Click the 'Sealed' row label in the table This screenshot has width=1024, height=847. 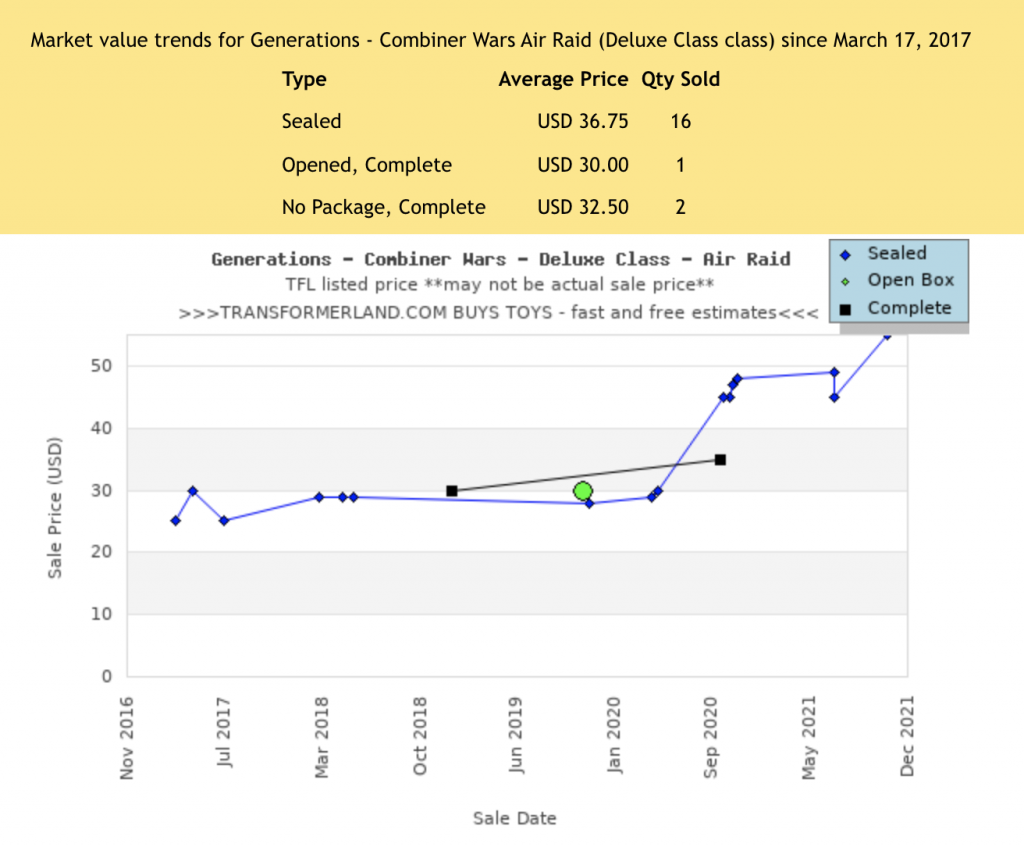[x=312, y=121]
